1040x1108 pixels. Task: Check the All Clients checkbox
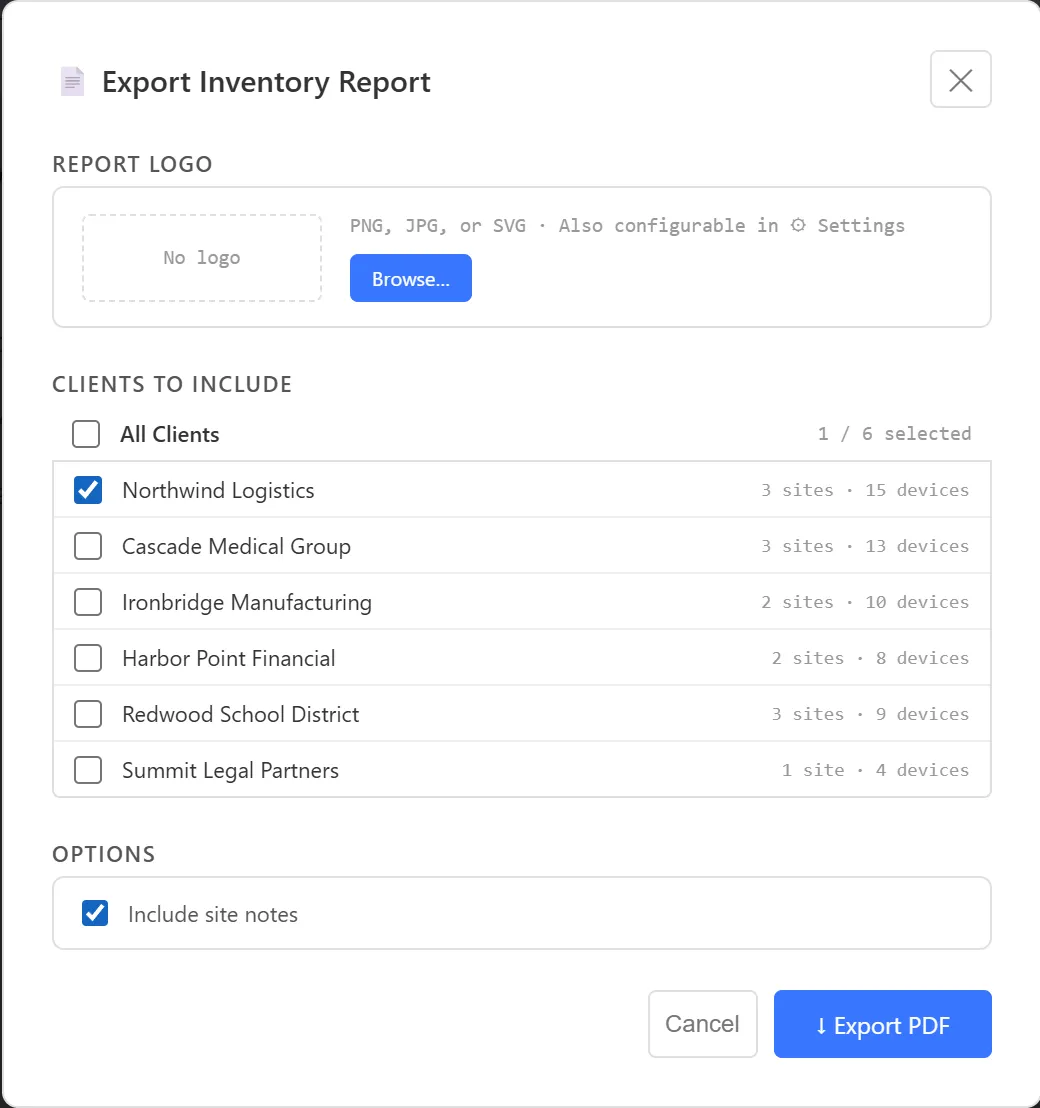click(x=86, y=434)
